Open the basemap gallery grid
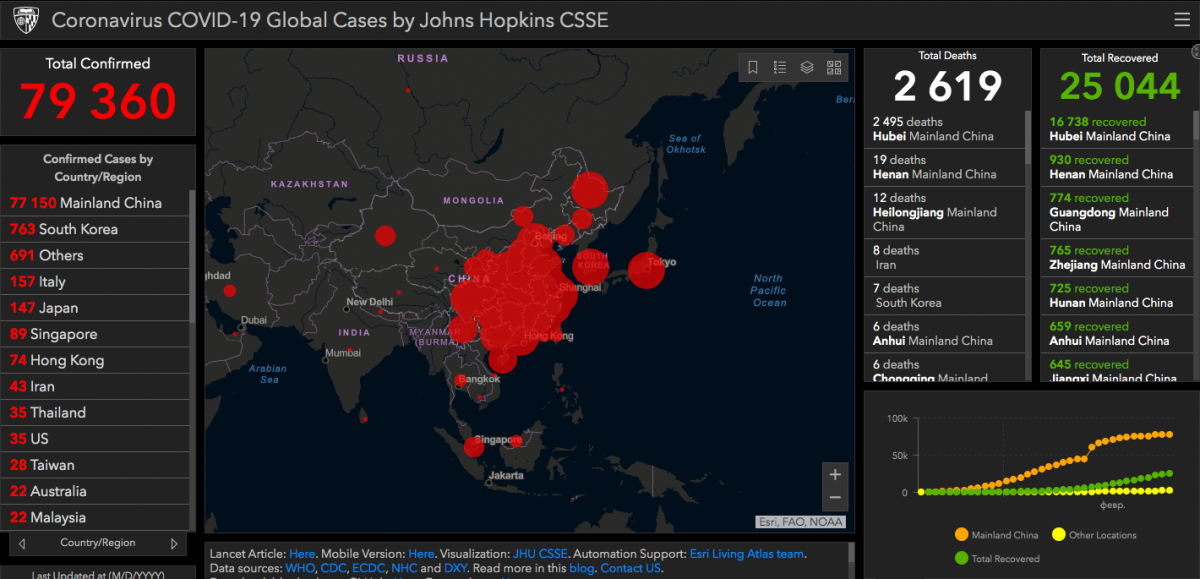Image resolution: width=1200 pixels, height=579 pixels. [834, 67]
